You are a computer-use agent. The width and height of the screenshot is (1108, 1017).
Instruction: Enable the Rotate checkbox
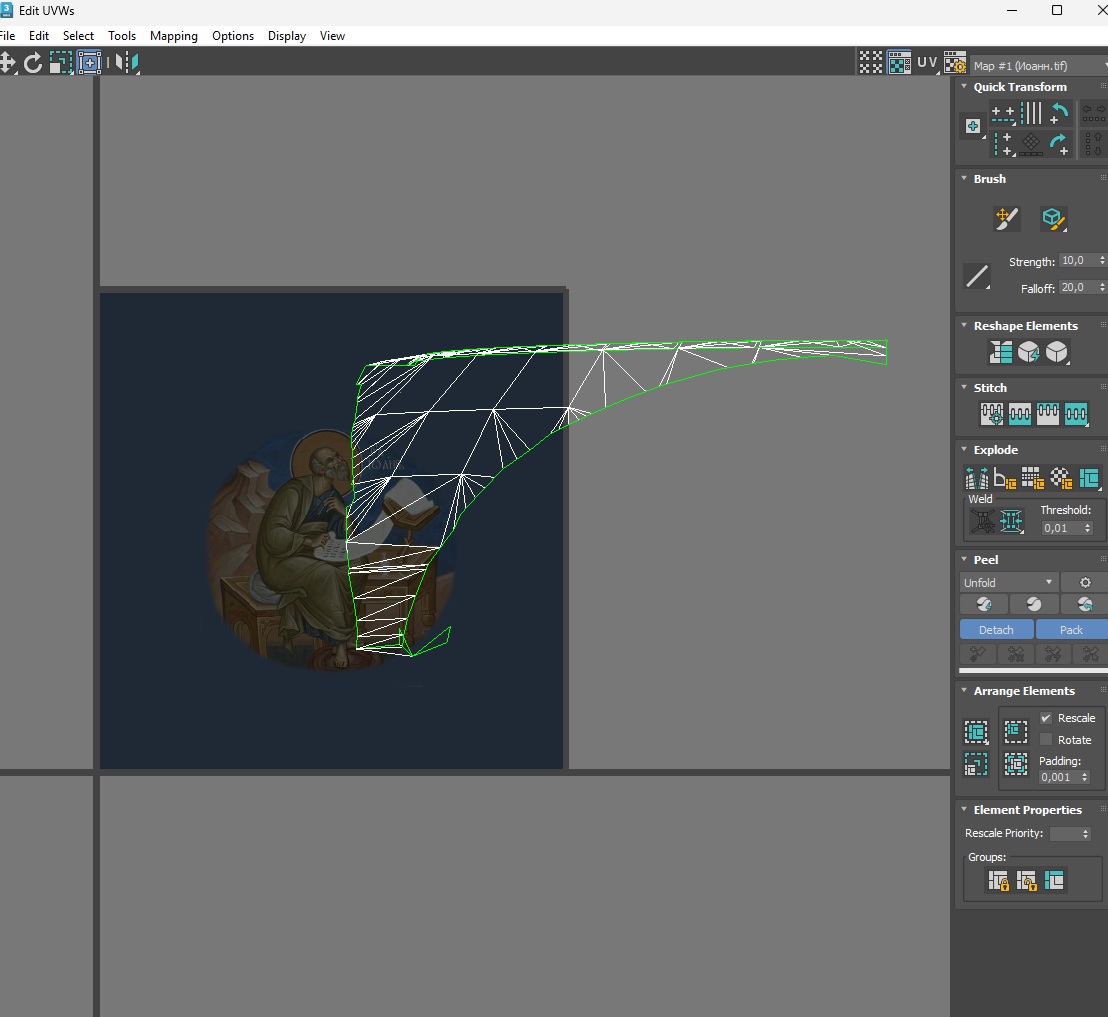(1046, 740)
